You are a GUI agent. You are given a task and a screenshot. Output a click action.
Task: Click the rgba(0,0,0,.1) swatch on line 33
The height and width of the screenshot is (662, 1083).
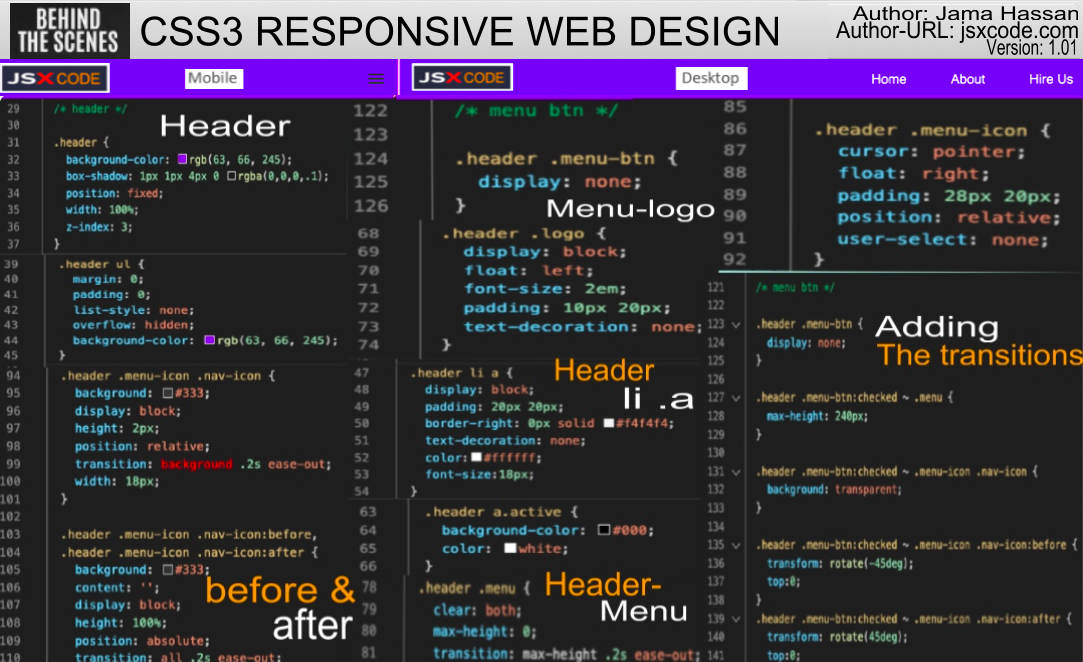231,176
